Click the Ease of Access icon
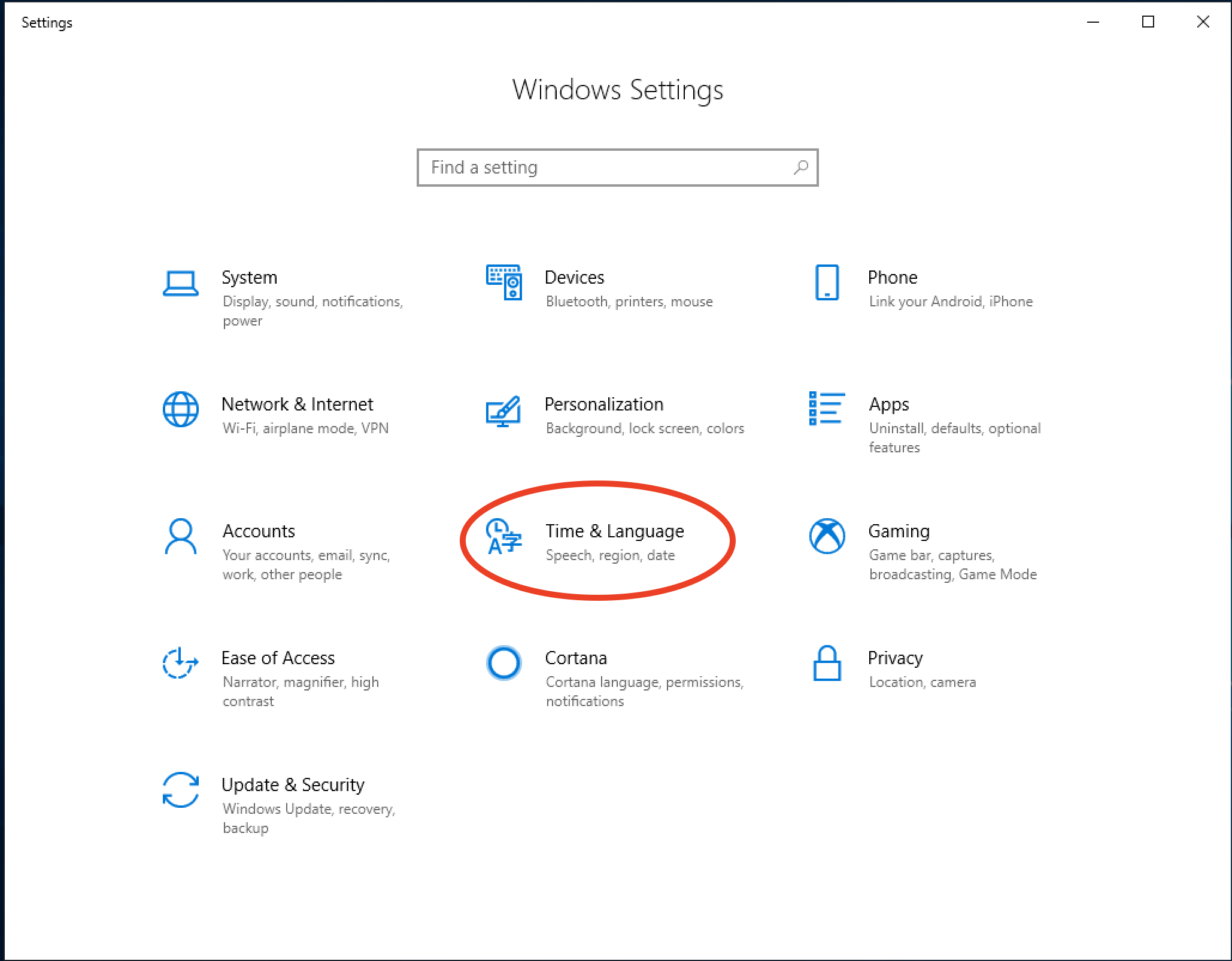Image resolution: width=1232 pixels, height=961 pixels. point(180,663)
